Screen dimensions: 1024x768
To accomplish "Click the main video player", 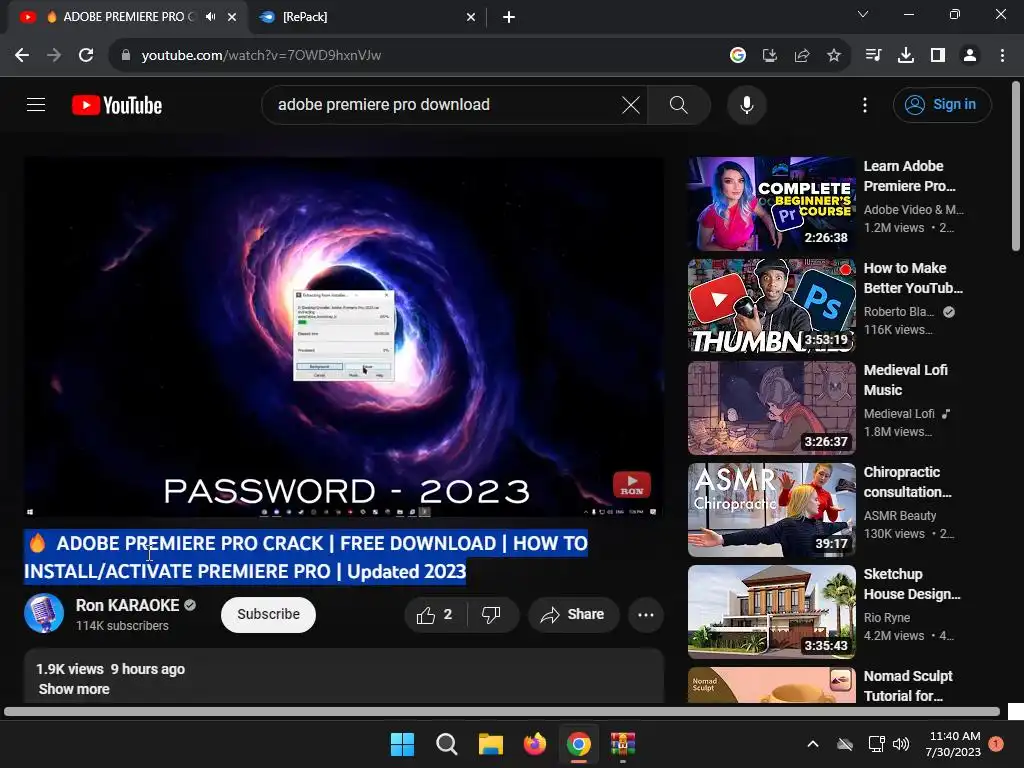I will click(344, 336).
